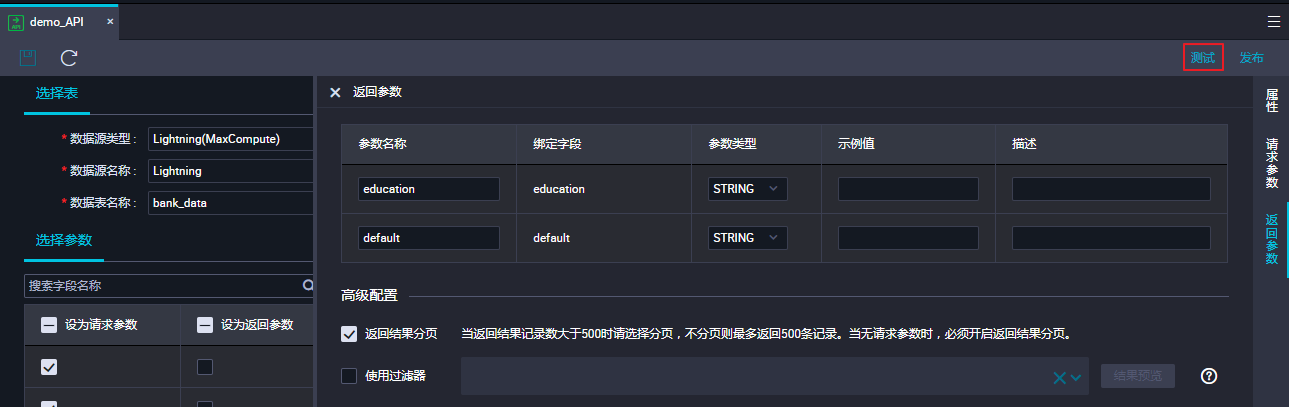Click the 发布 button
Viewport: 1289px width, 407px height.
click(1251, 58)
